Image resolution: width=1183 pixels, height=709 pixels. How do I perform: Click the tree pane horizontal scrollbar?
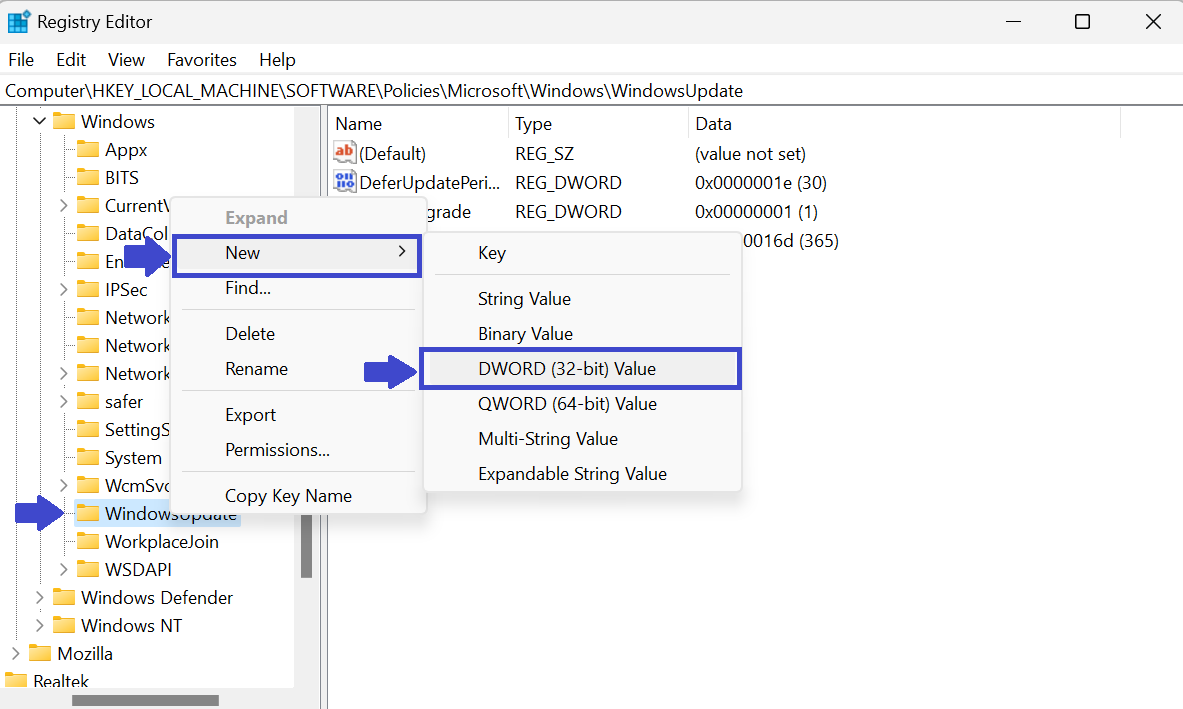145,700
